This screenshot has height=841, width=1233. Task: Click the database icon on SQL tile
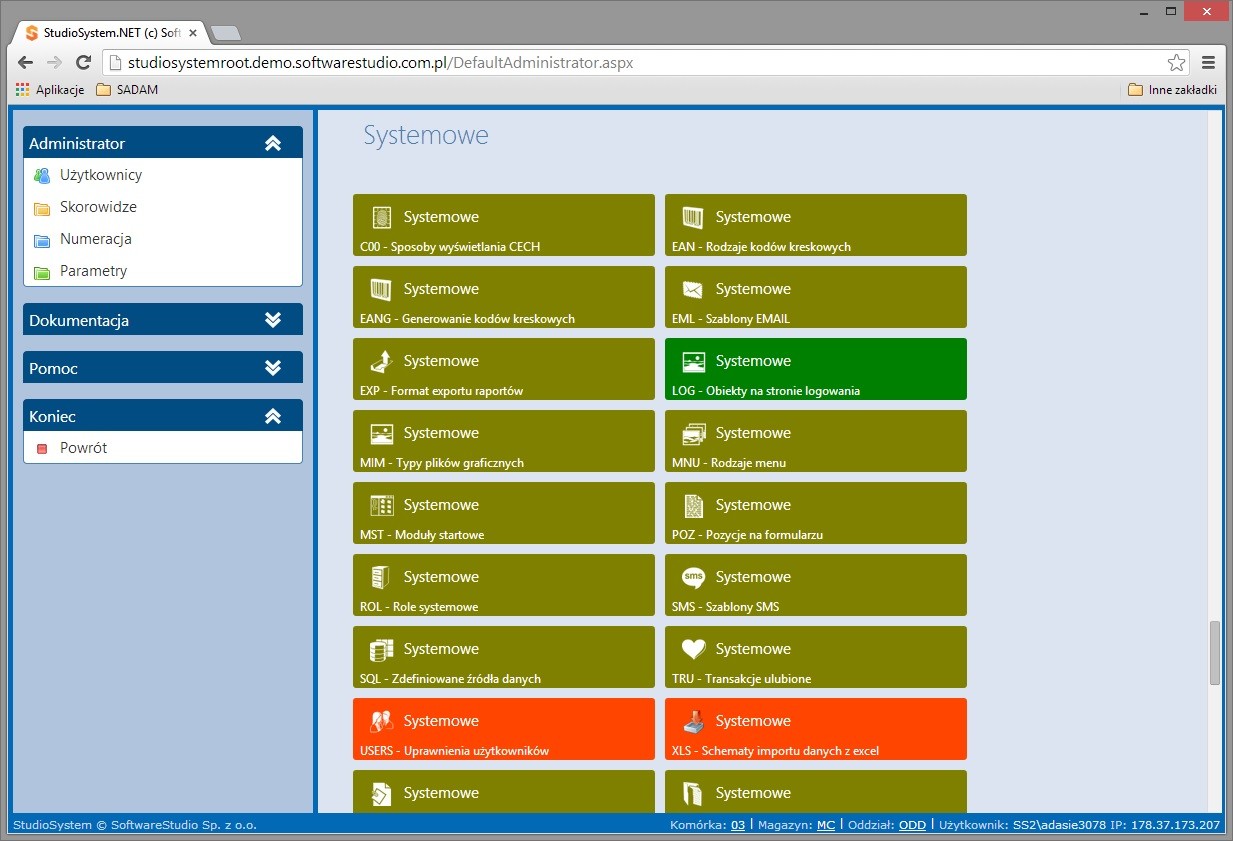(x=381, y=649)
